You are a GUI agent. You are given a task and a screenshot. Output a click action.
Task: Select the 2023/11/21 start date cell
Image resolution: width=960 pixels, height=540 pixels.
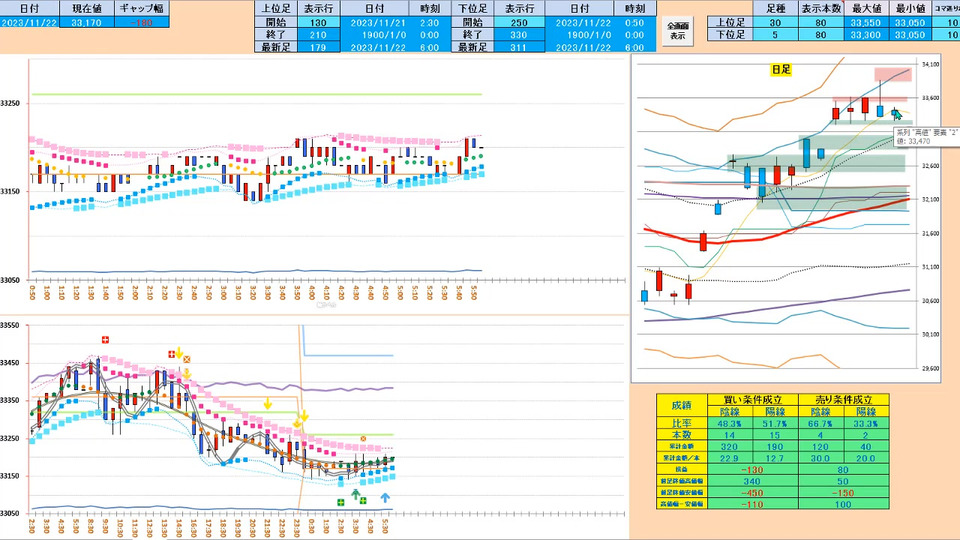375,23
